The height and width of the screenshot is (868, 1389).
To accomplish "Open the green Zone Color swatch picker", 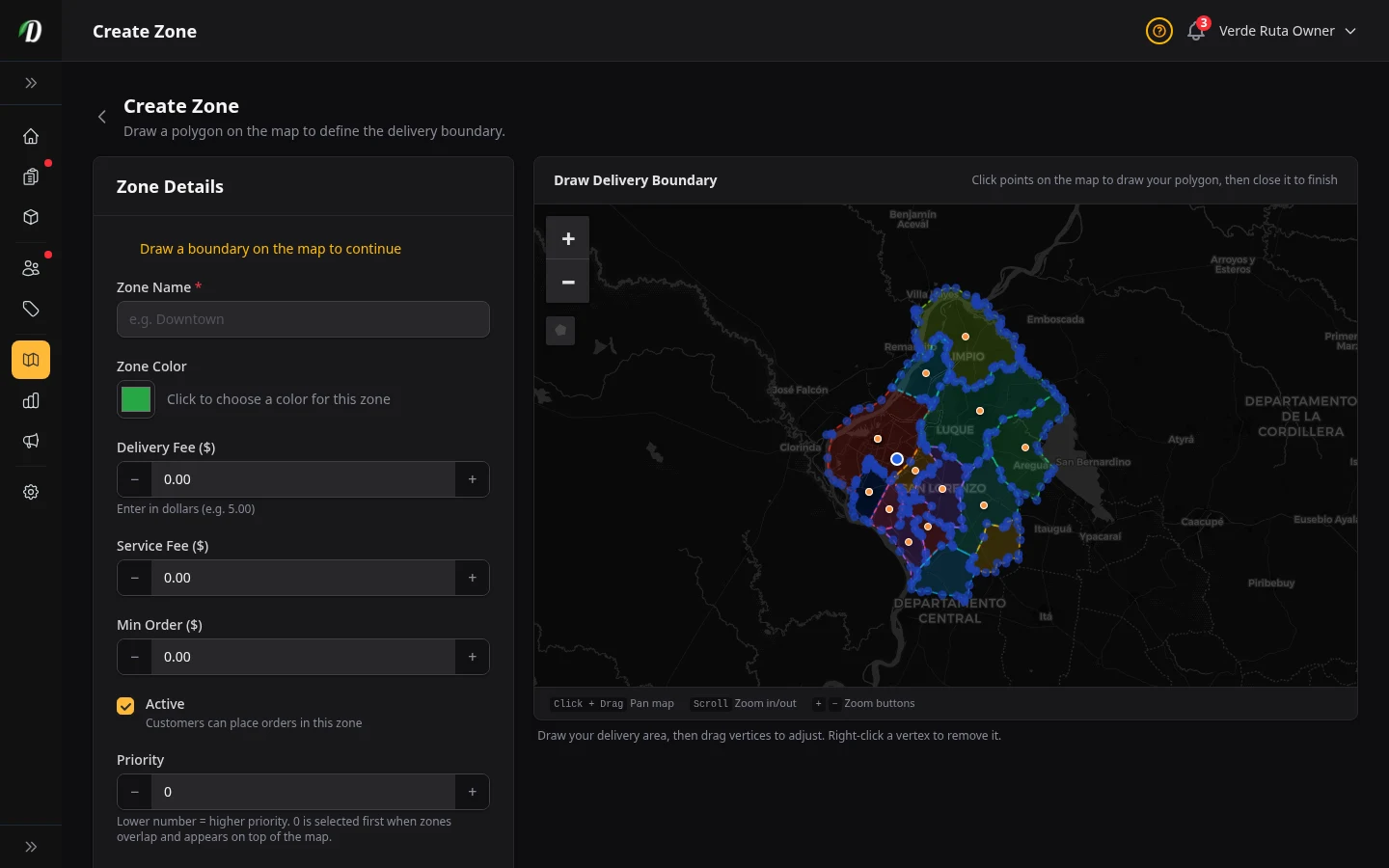I will pyautogui.click(x=135, y=398).
